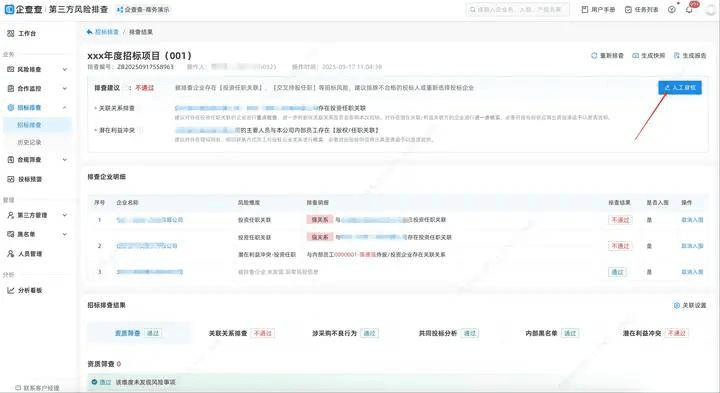Viewport: 720px width, 393px height.
Task: Open company name link in row 1
Action: pos(150,220)
